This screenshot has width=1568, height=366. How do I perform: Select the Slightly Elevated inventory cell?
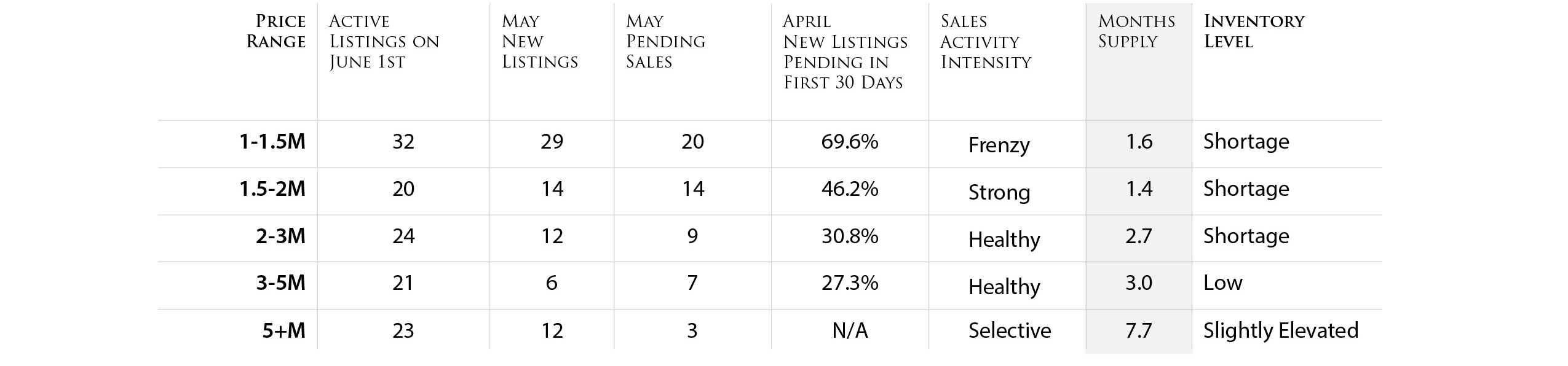click(x=1281, y=330)
